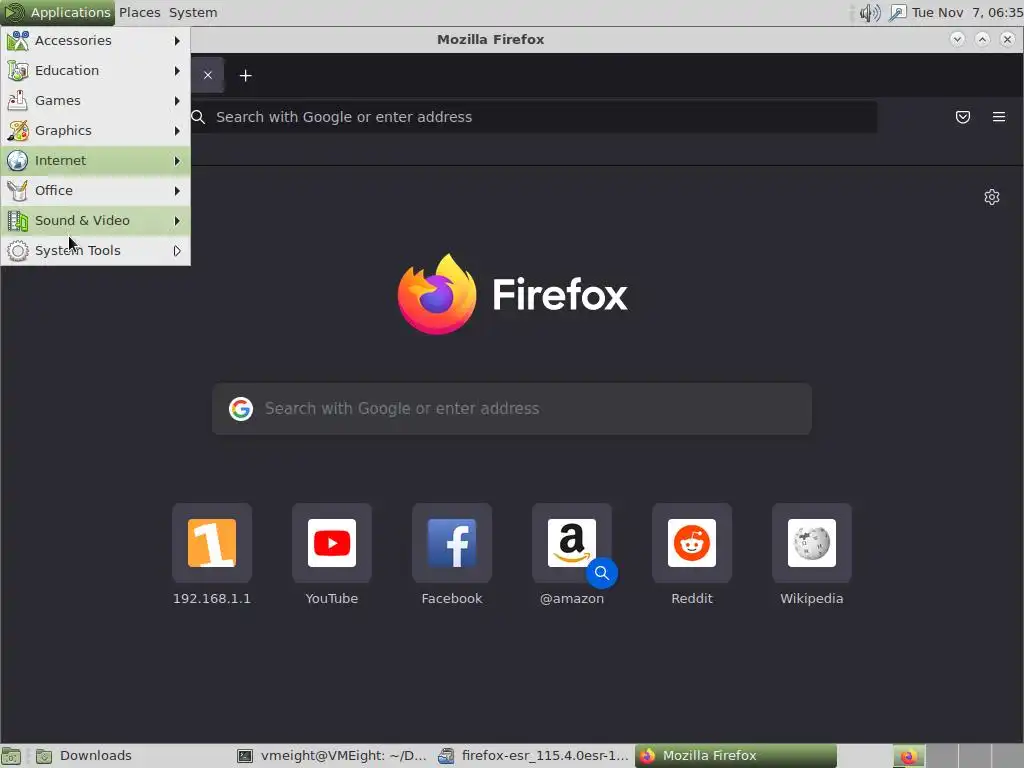Expand arrow next to Internet
The height and width of the screenshot is (768, 1024).
177,161
